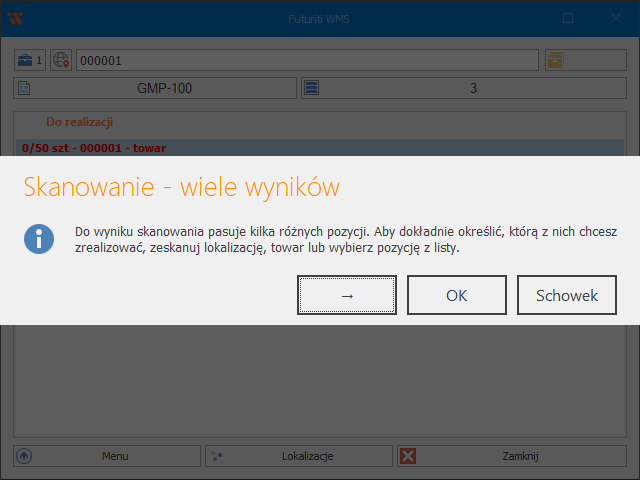Click the up-arrow icon on Menu button
The image size is (640, 480).
(25, 456)
